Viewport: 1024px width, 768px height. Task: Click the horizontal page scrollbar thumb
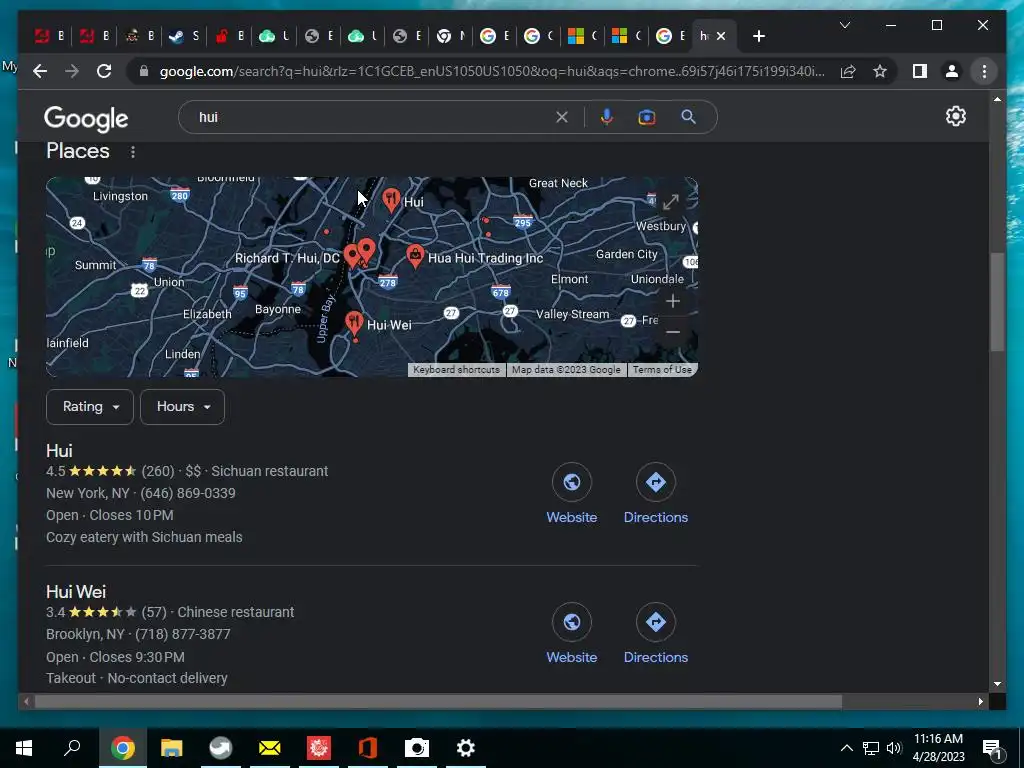point(438,702)
